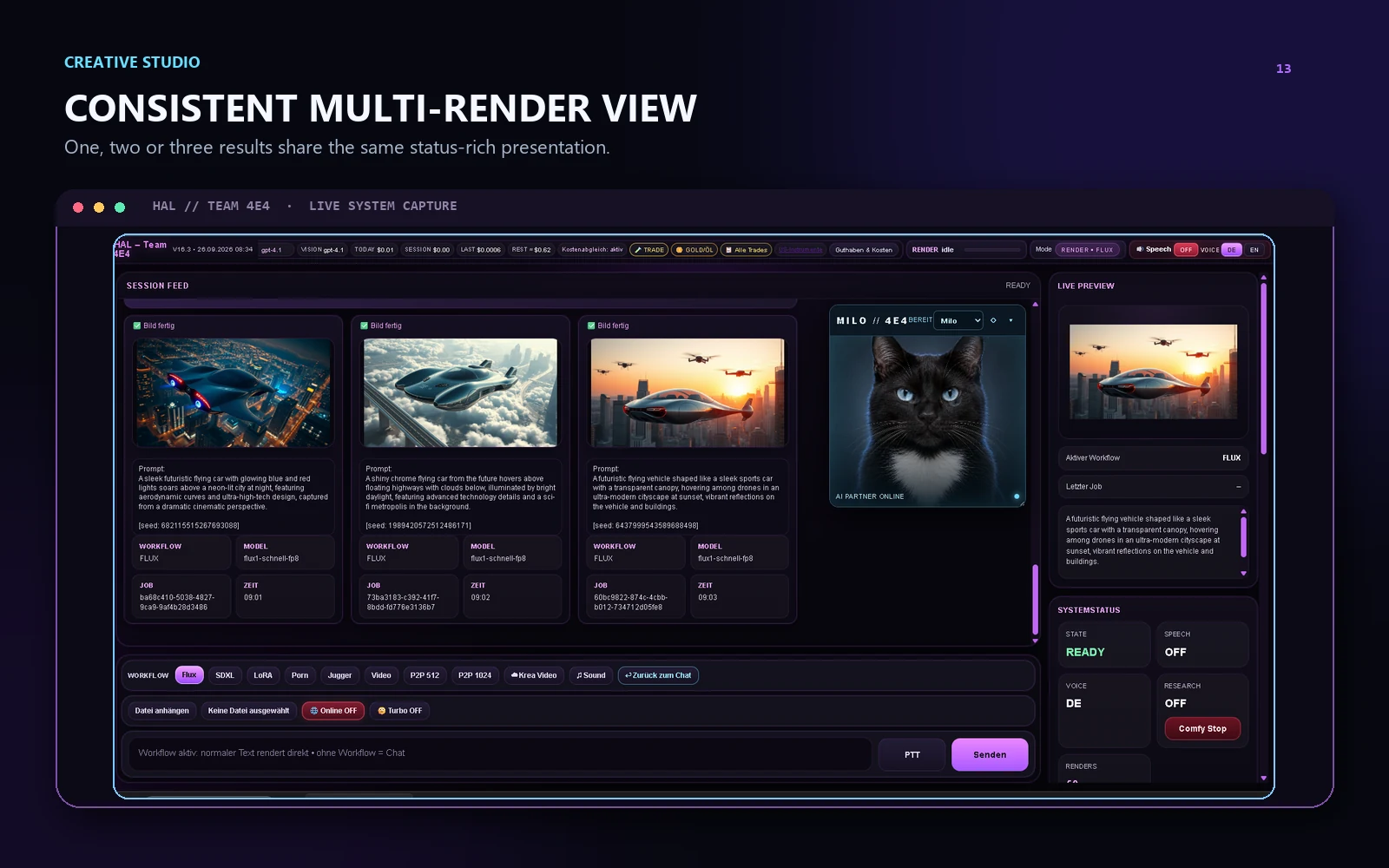Choose the P2P 512 workflow
This screenshot has height=868, width=1389.
click(x=425, y=675)
